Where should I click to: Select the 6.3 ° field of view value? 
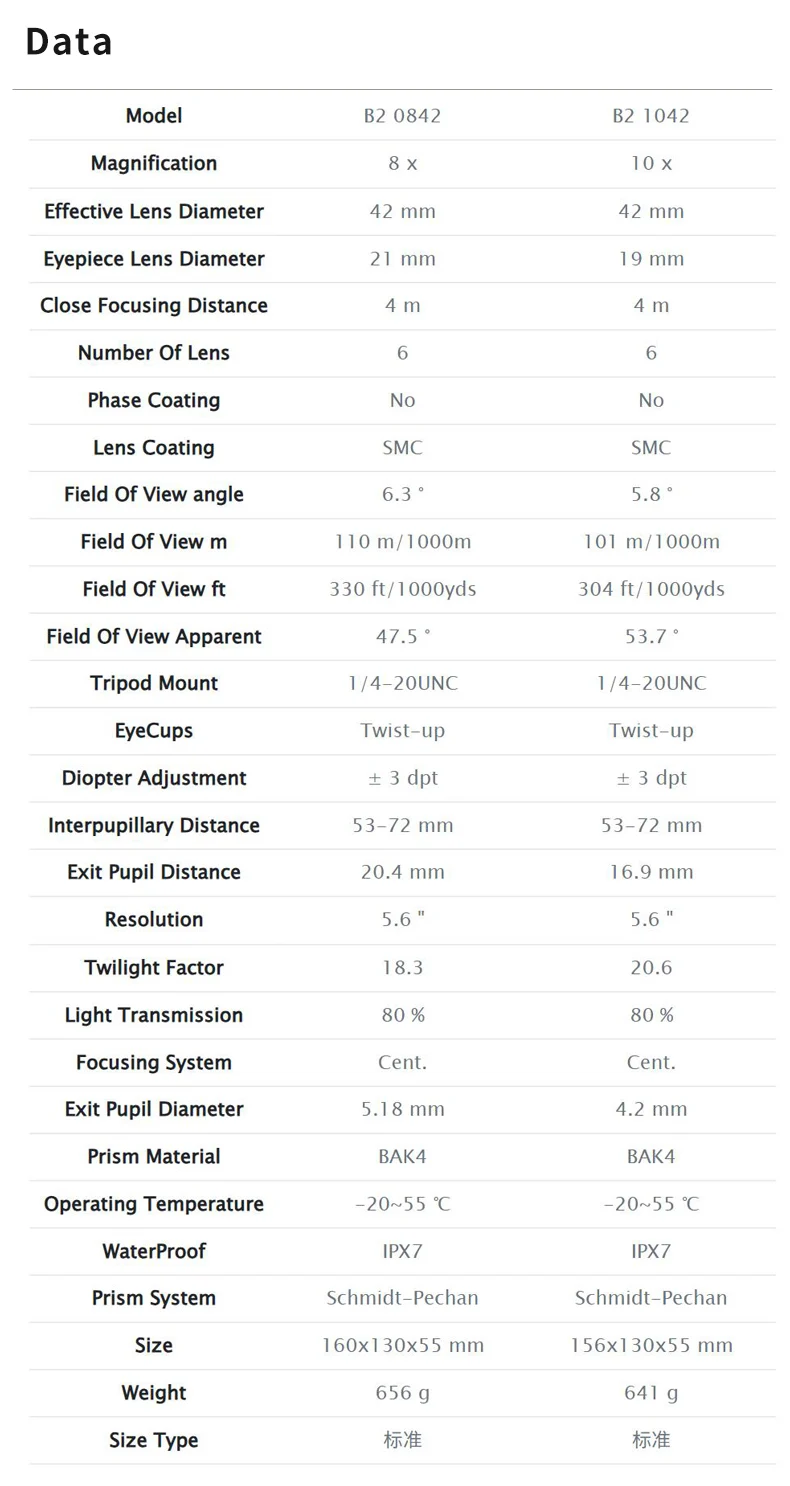pos(402,495)
